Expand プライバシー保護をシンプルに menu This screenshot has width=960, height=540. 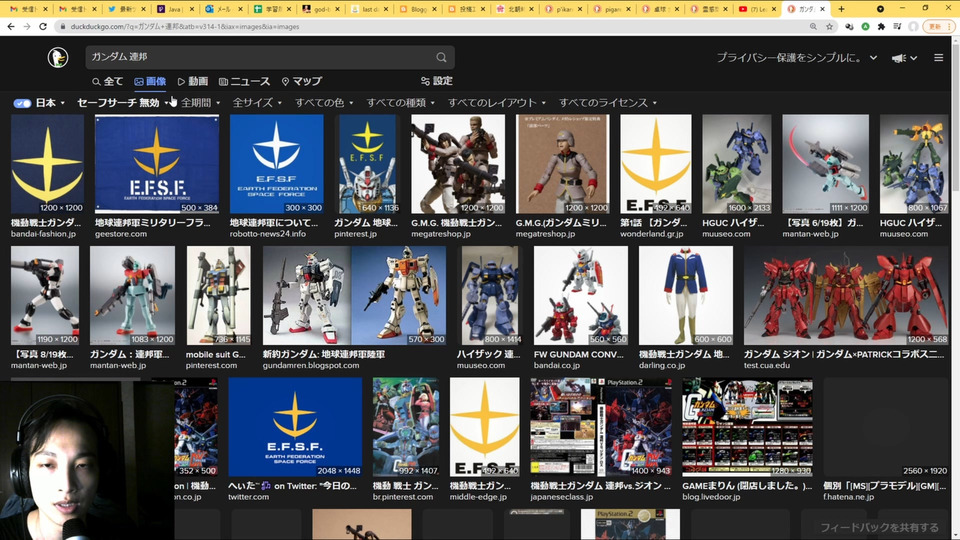[797, 58]
